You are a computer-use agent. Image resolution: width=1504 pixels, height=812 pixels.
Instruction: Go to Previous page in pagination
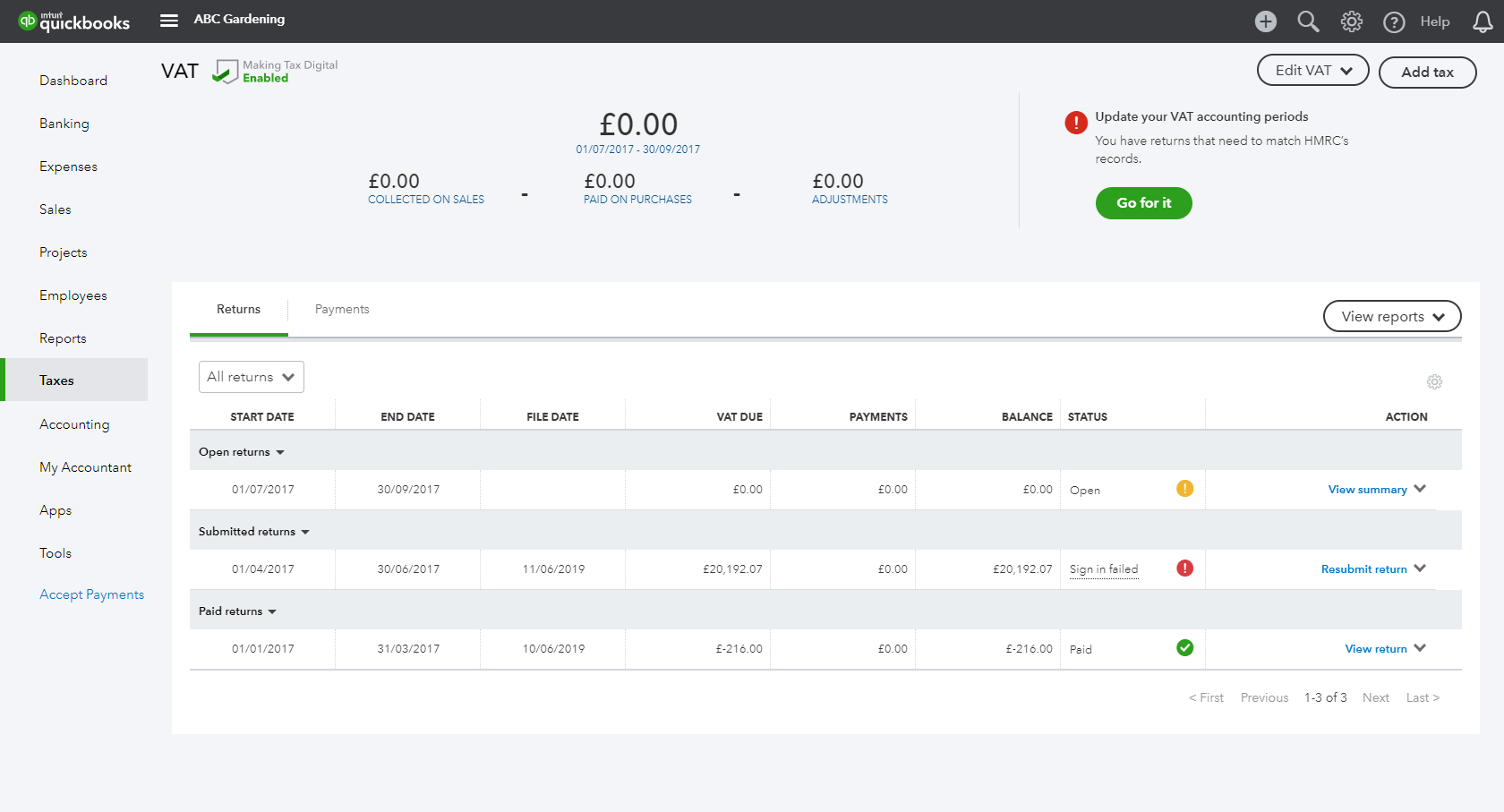point(1264,697)
